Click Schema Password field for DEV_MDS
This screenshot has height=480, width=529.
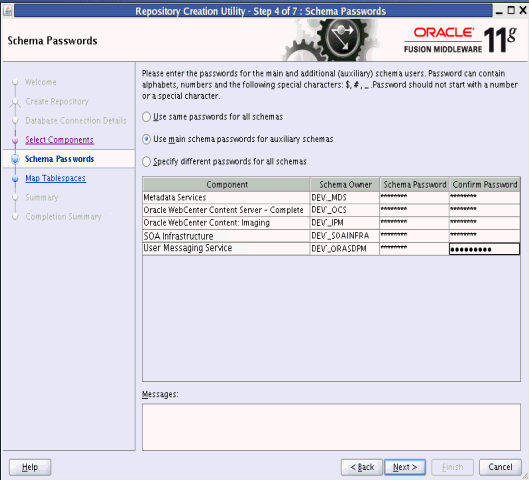click(x=414, y=197)
